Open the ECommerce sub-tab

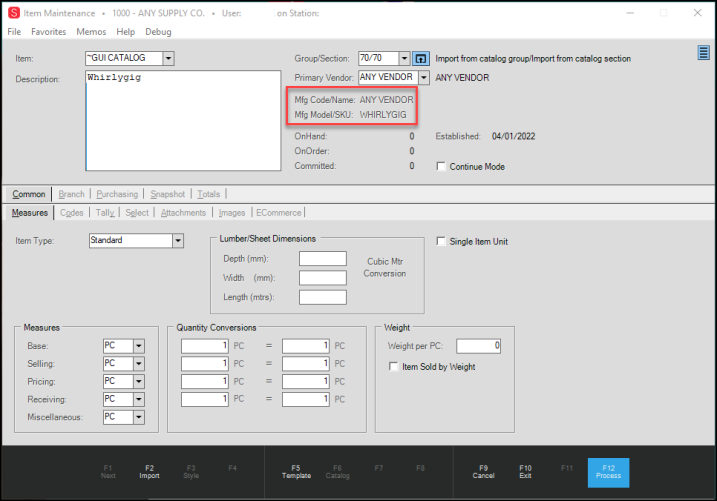[x=278, y=213]
